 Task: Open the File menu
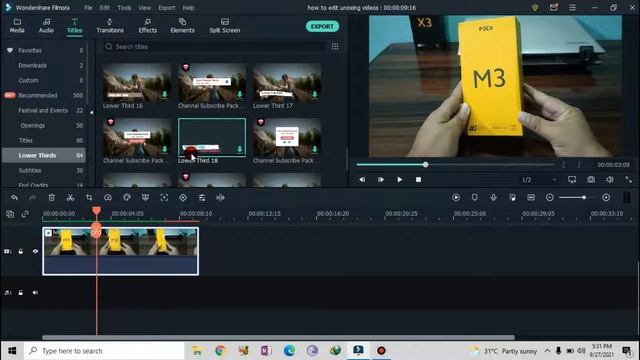click(88, 8)
